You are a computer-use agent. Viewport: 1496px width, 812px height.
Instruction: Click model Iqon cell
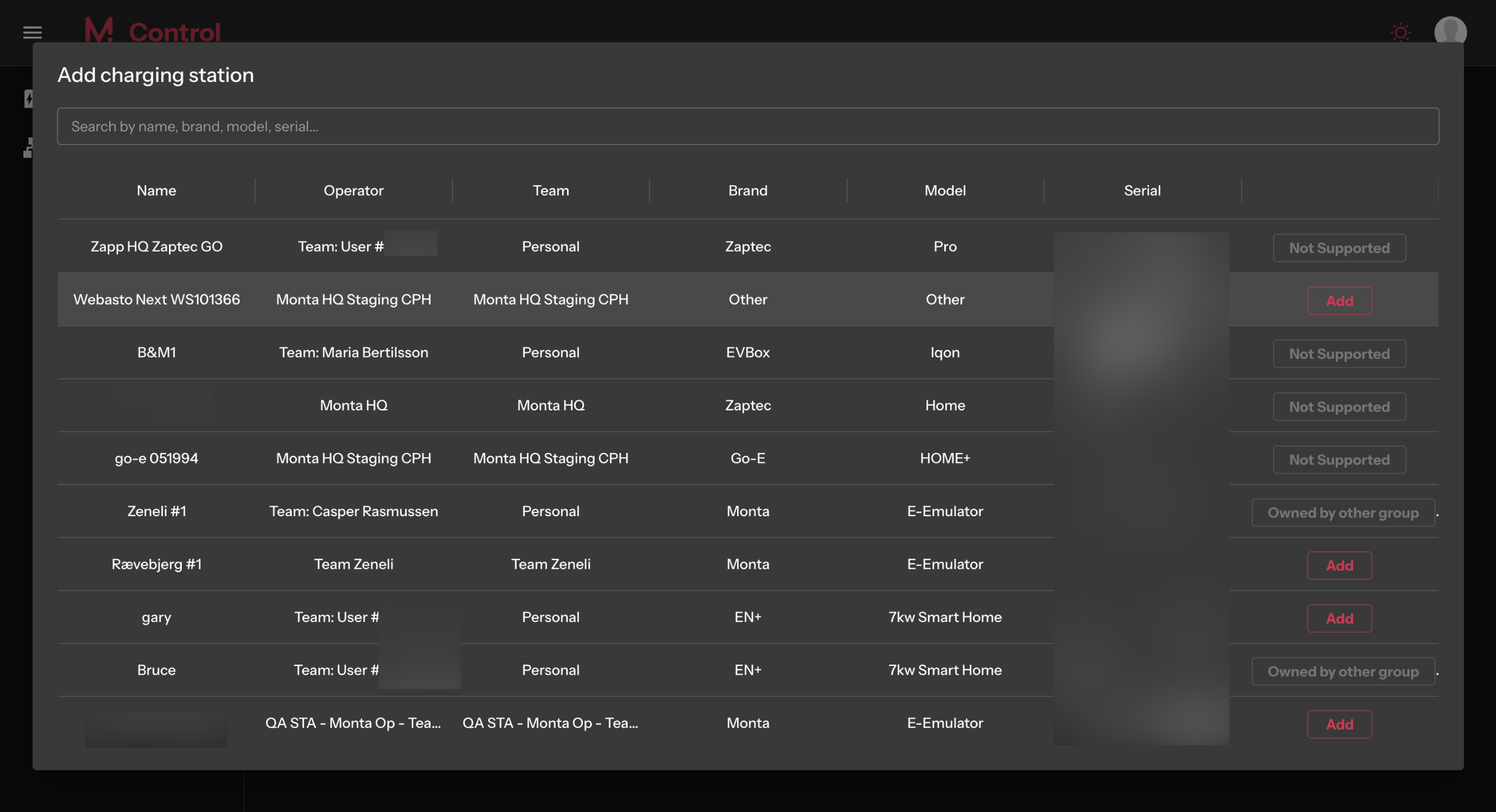(x=945, y=353)
